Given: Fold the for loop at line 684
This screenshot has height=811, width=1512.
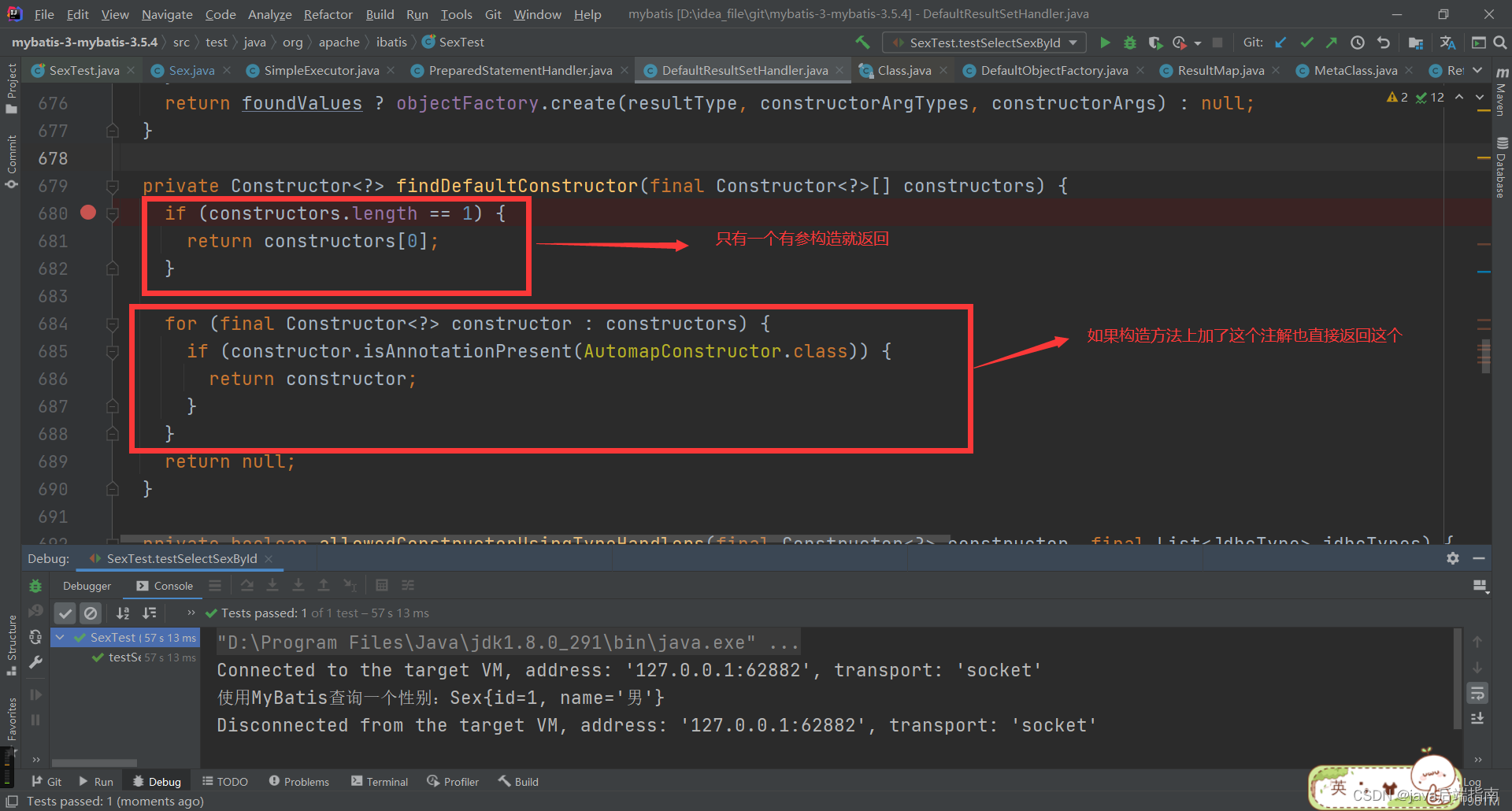Looking at the screenshot, I should [x=113, y=324].
